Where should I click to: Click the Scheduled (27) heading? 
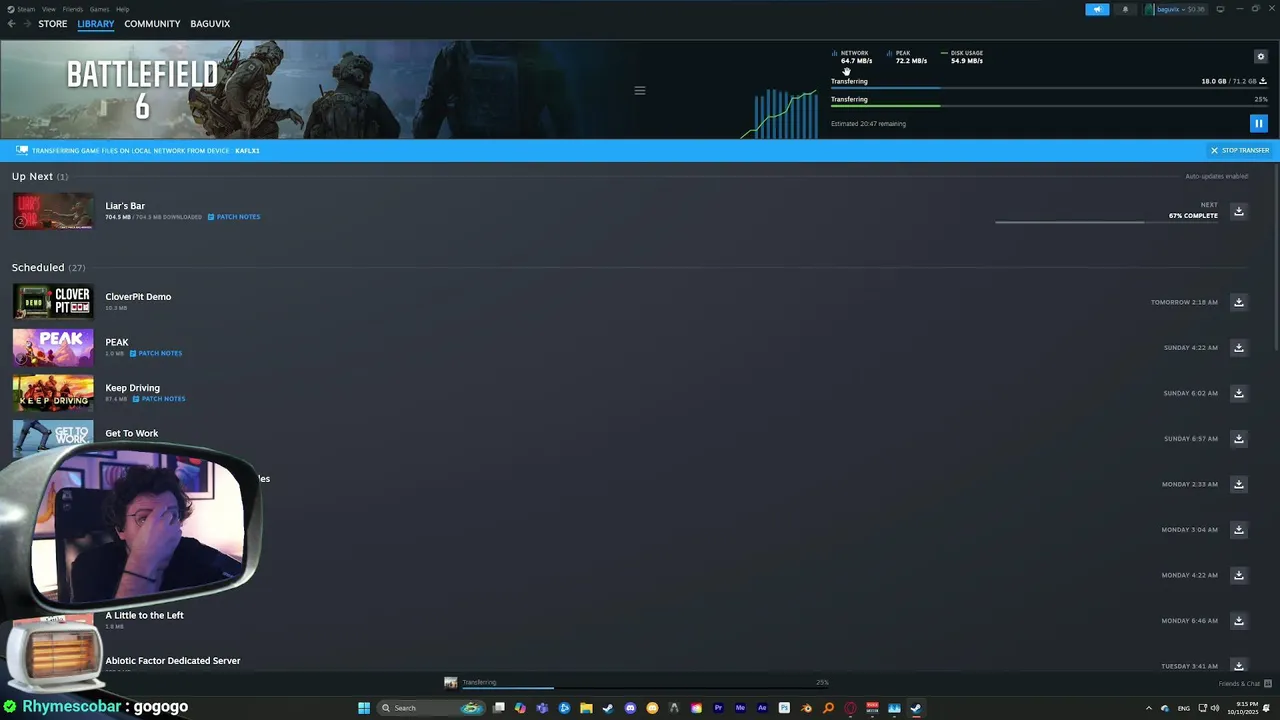[48, 267]
